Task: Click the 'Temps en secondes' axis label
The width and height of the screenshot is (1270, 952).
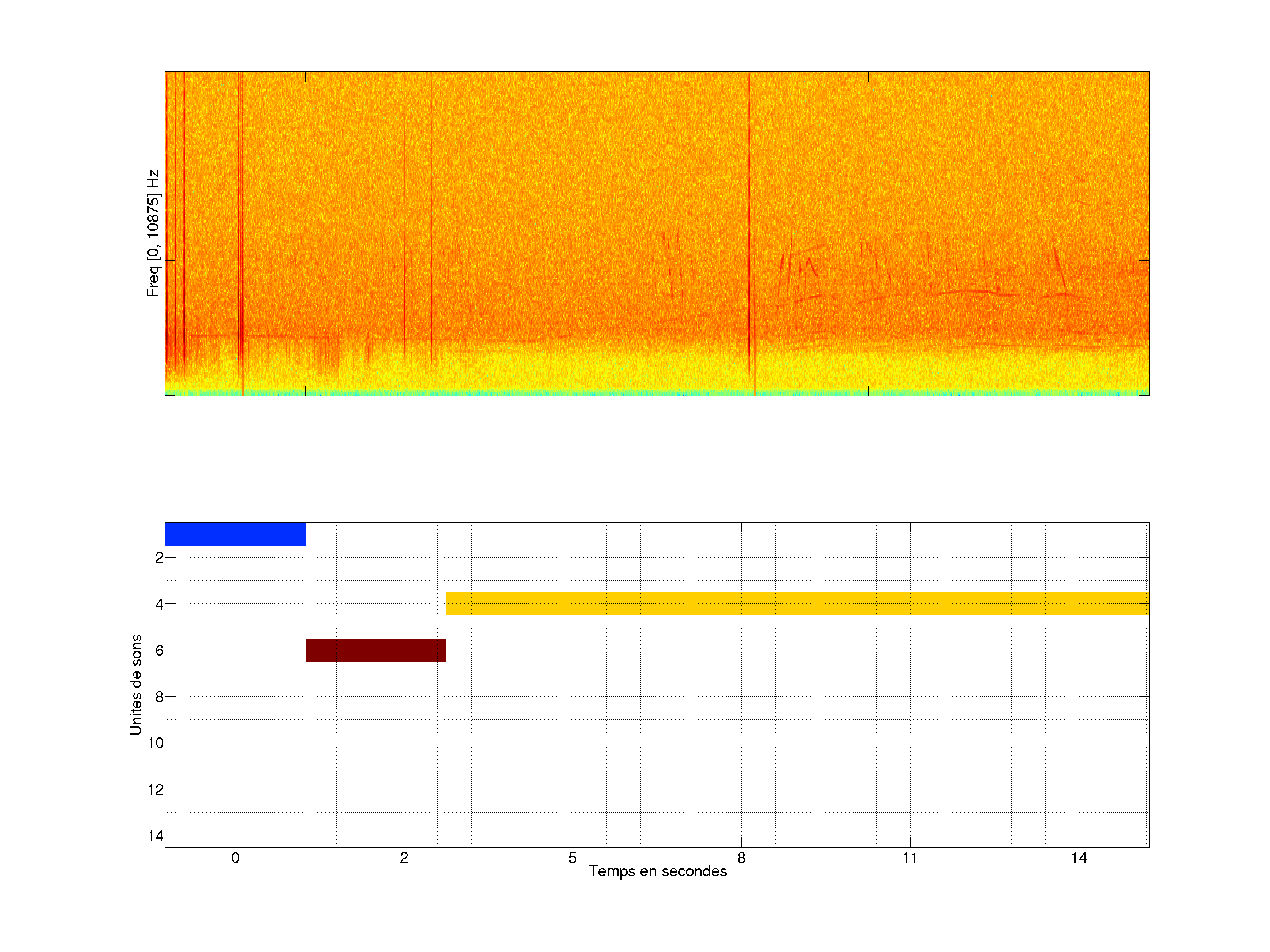Action: (x=657, y=871)
